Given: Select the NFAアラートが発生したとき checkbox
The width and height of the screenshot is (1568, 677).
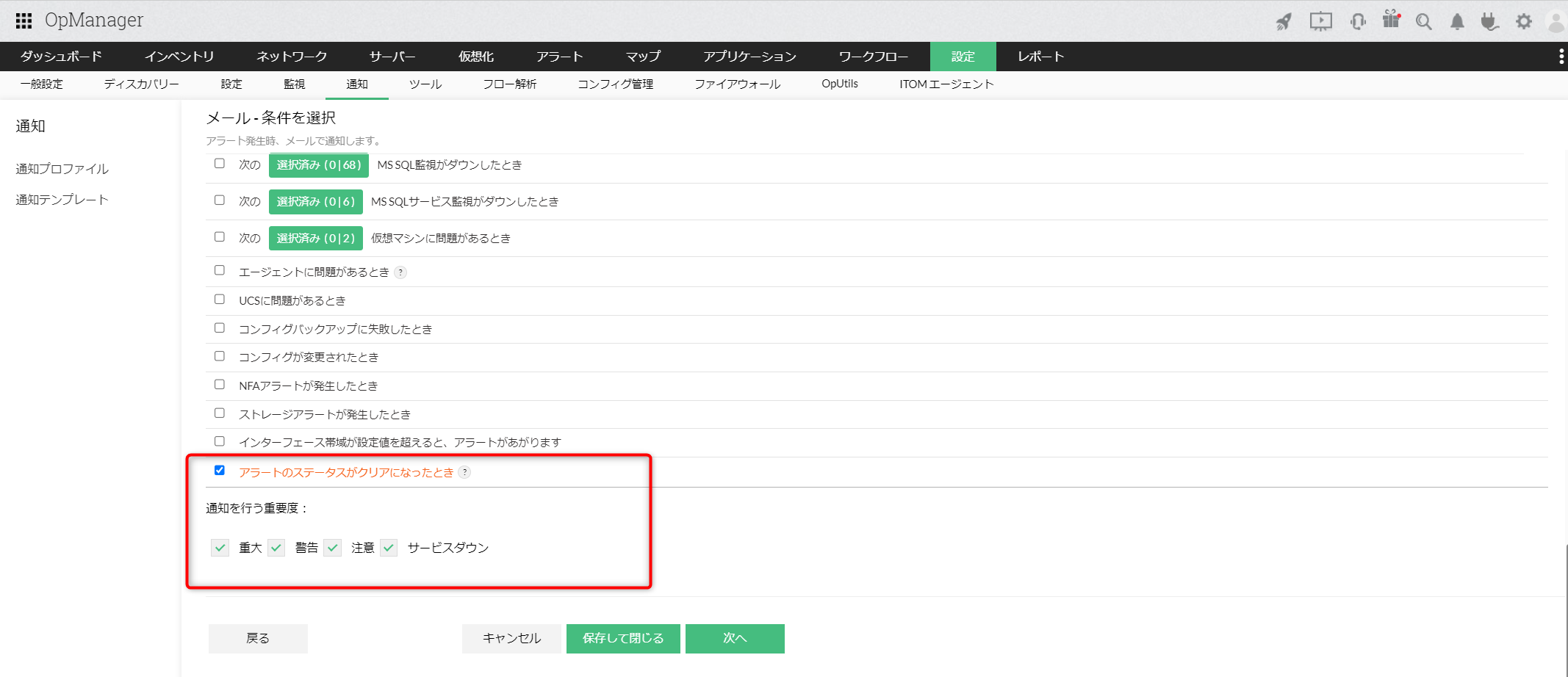Looking at the screenshot, I should pyautogui.click(x=220, y=385).
